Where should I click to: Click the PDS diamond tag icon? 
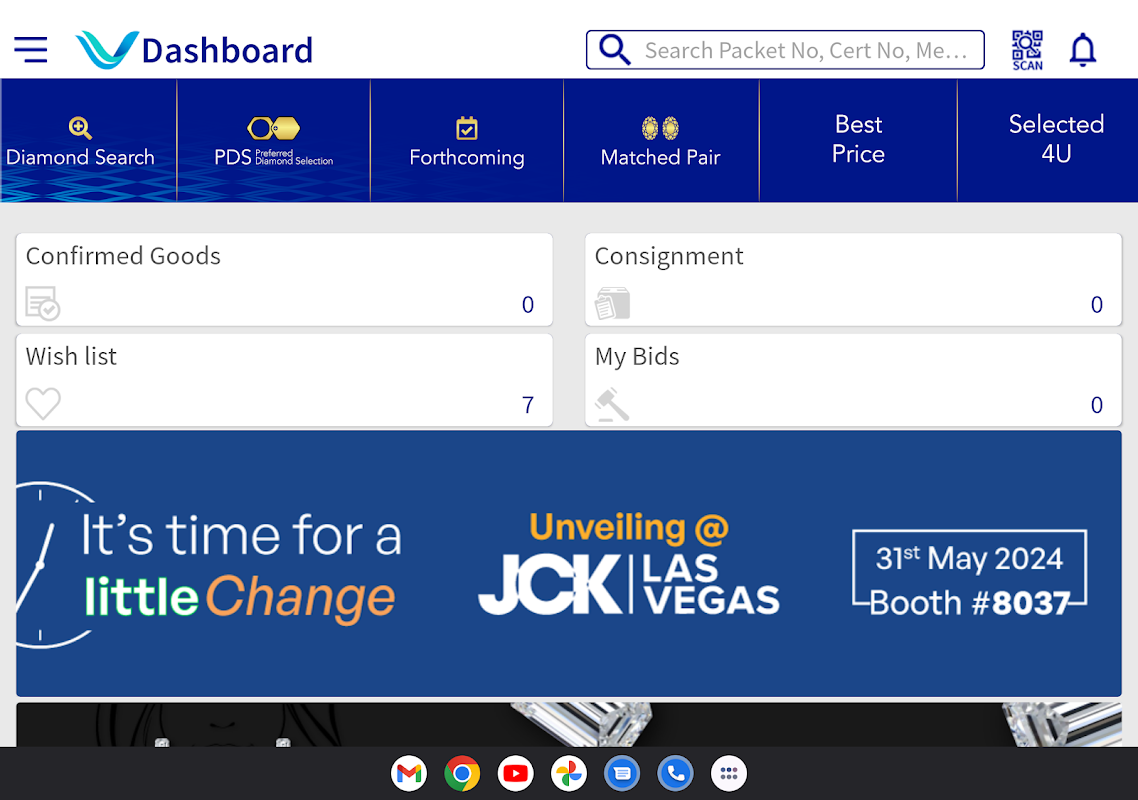point(273,128)
